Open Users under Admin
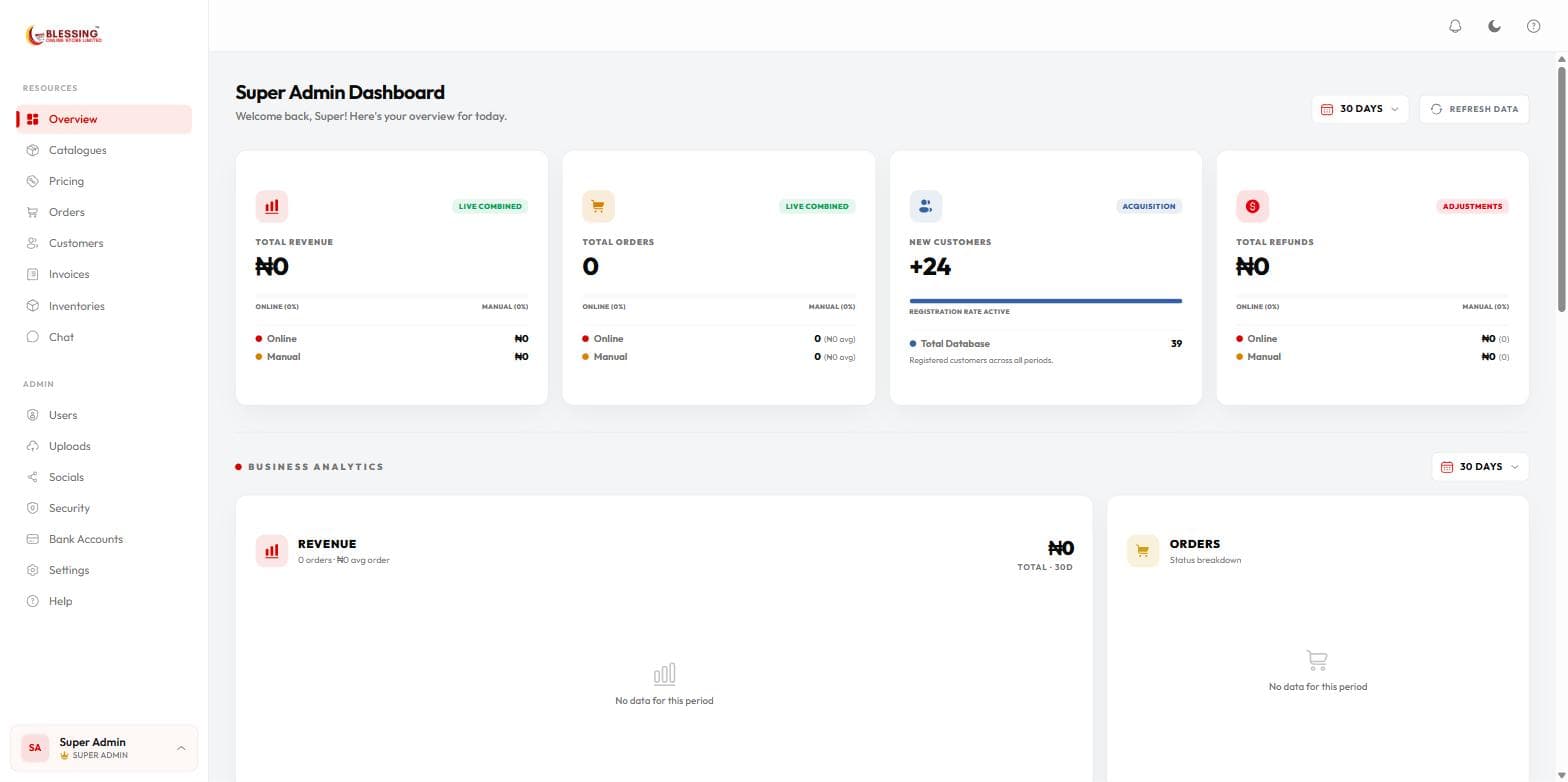 (x=104, y=415)
